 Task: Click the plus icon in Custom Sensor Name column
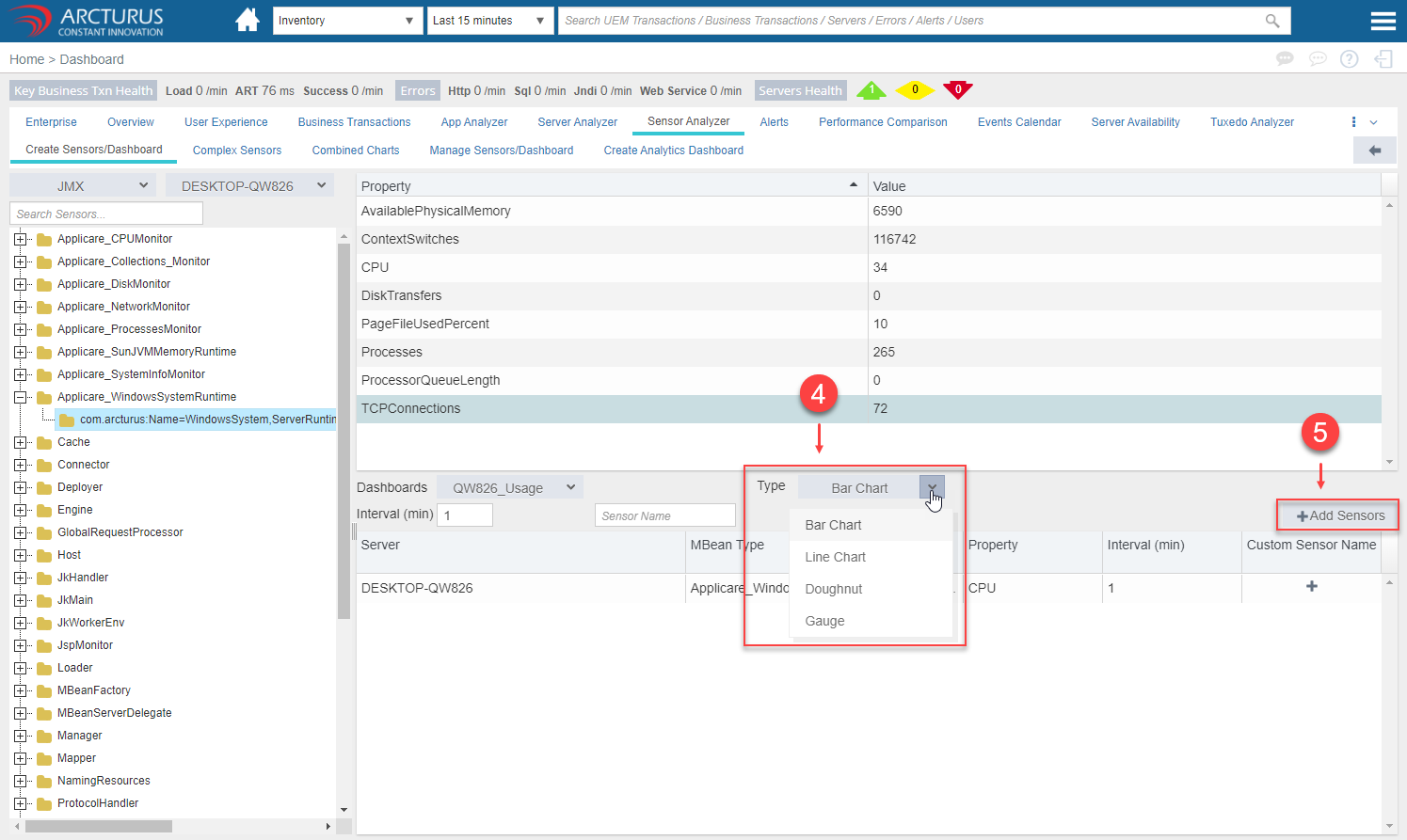coord(1311,586)
